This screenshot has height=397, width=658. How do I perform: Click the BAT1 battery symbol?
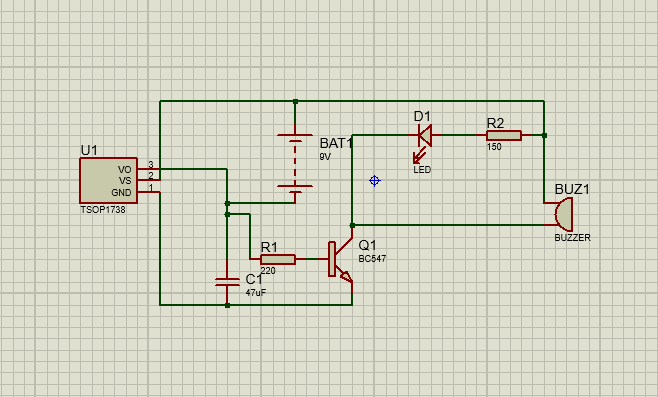click(x=295, y=164)
